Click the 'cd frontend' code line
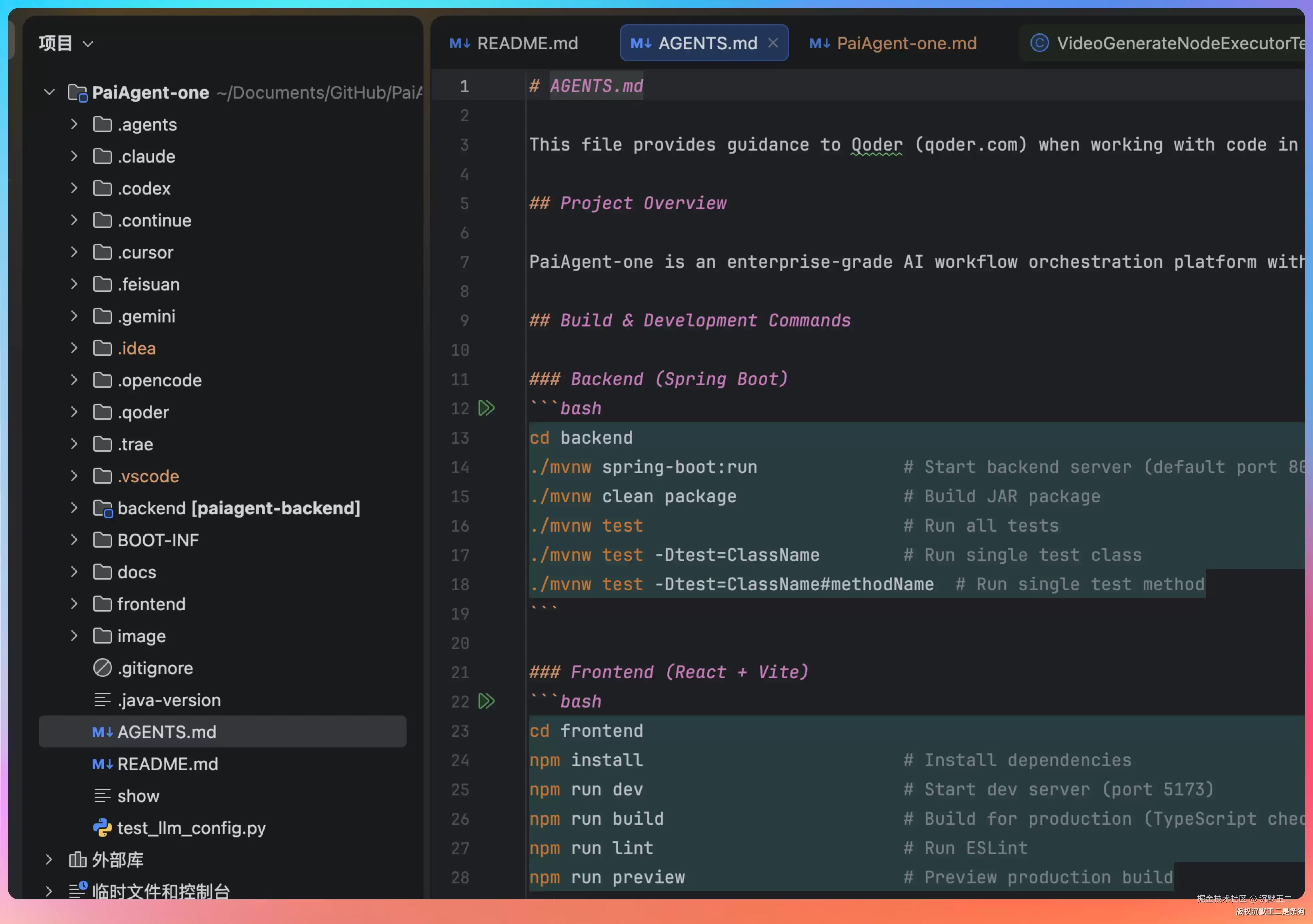1313x924 pixels. (586, 730)
